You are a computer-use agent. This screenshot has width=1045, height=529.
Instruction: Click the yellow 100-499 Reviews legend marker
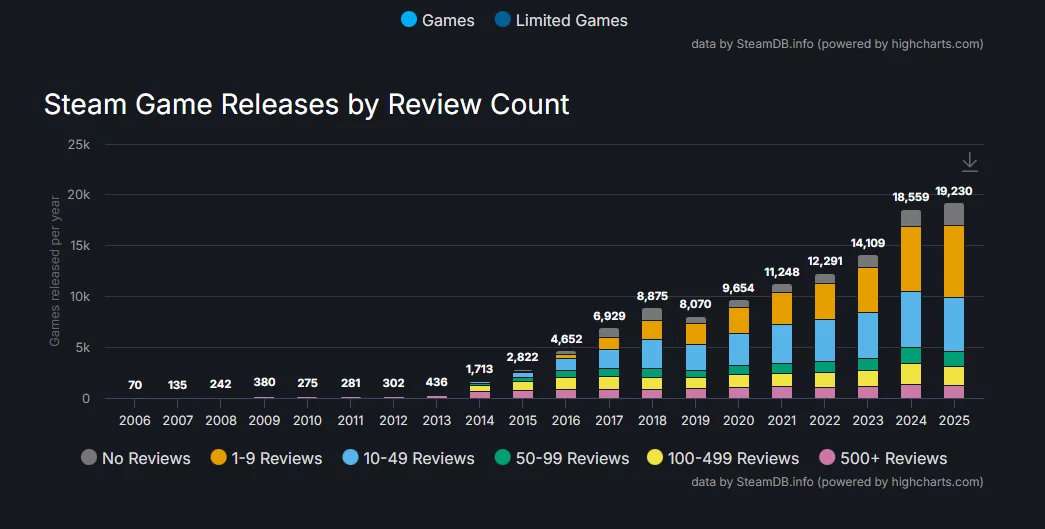pos(655,458)
